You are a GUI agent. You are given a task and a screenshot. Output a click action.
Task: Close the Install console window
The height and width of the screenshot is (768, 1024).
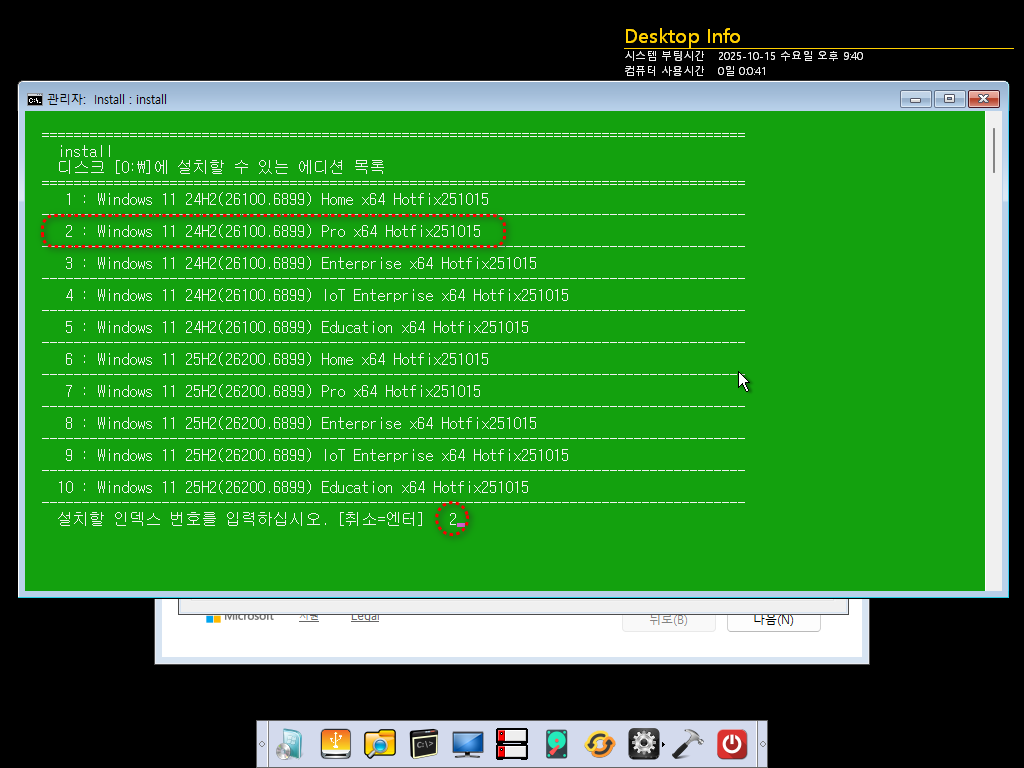pos(984,99)
